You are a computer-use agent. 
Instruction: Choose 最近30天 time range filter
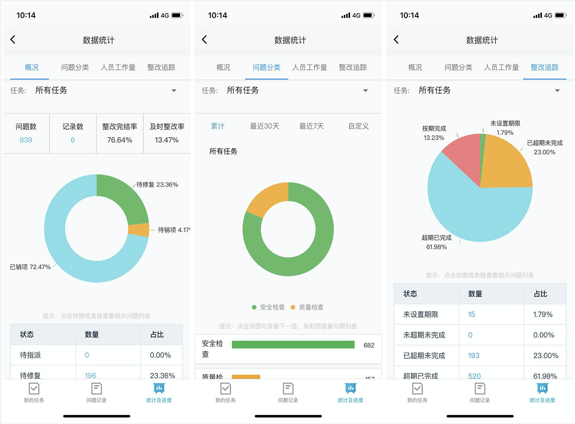[264, 126]
